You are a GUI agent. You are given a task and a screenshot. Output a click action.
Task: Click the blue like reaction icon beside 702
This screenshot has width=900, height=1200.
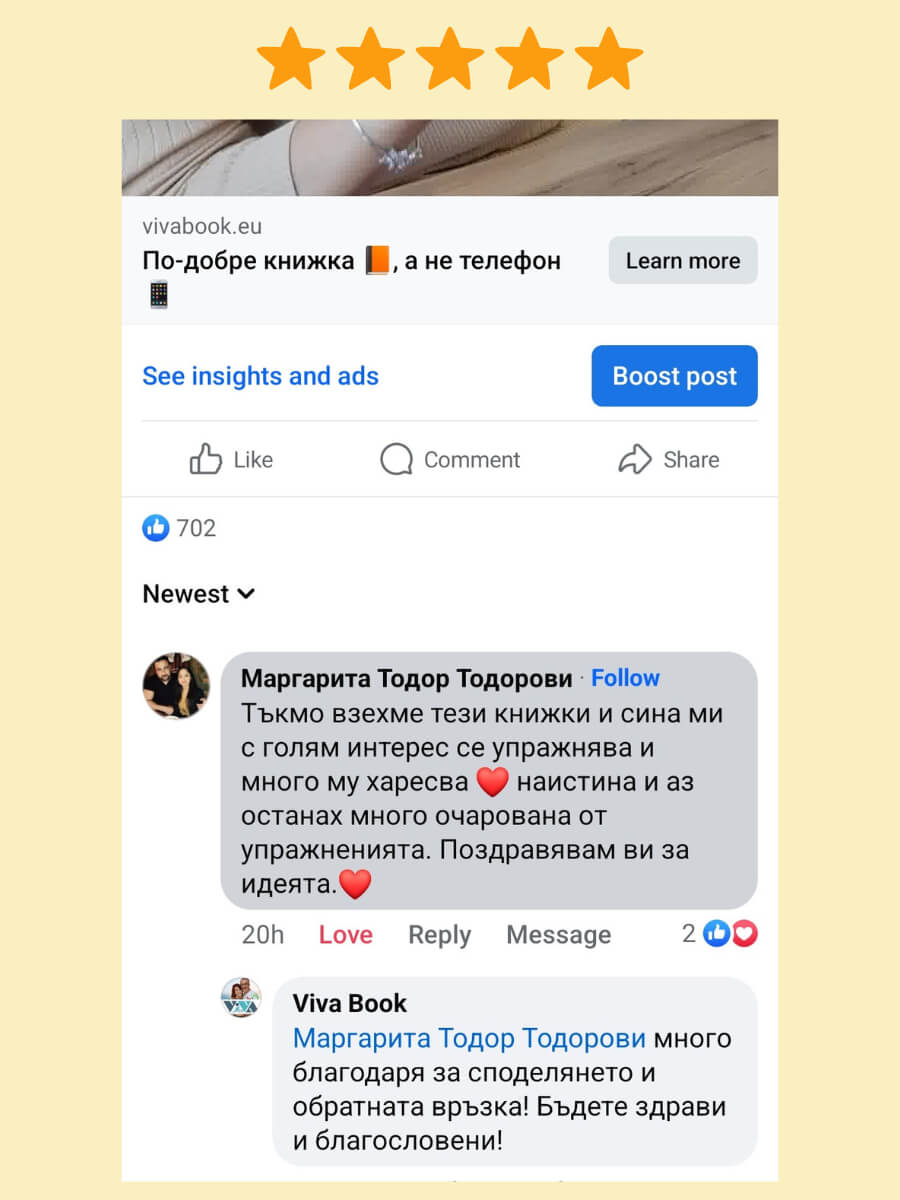pos(156,528)
